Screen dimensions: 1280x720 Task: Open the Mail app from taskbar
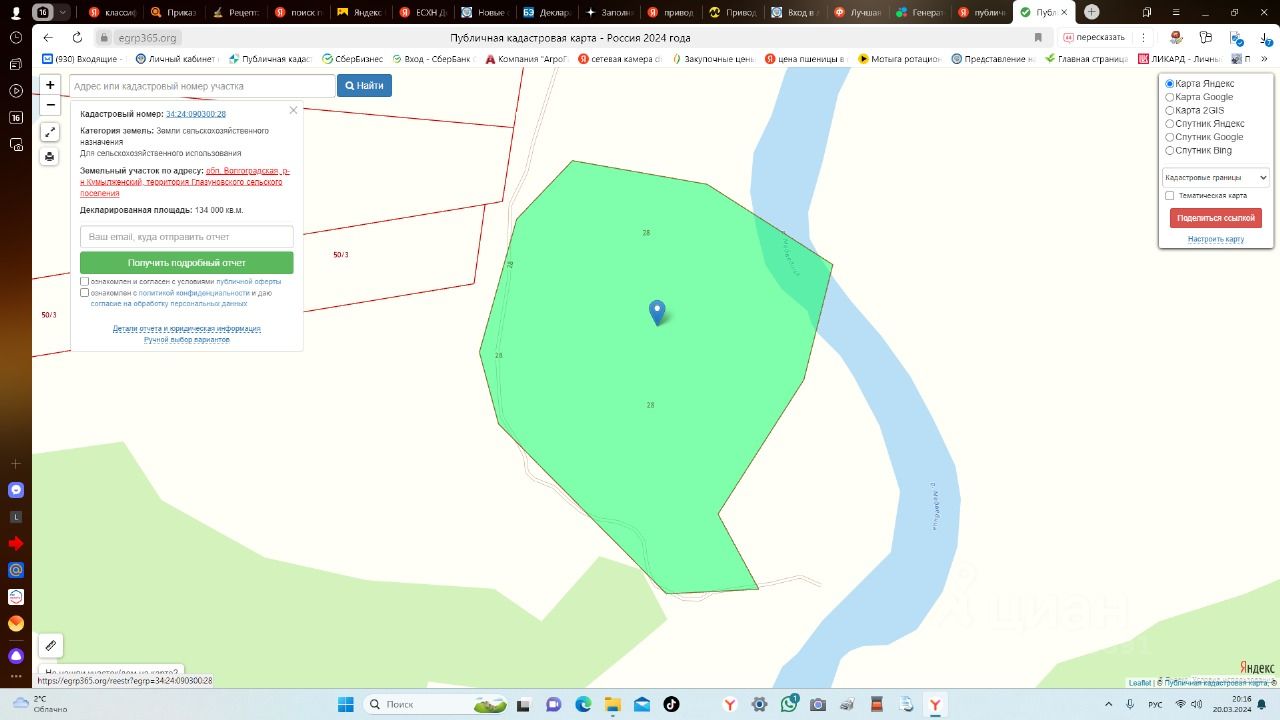point(642,704)
